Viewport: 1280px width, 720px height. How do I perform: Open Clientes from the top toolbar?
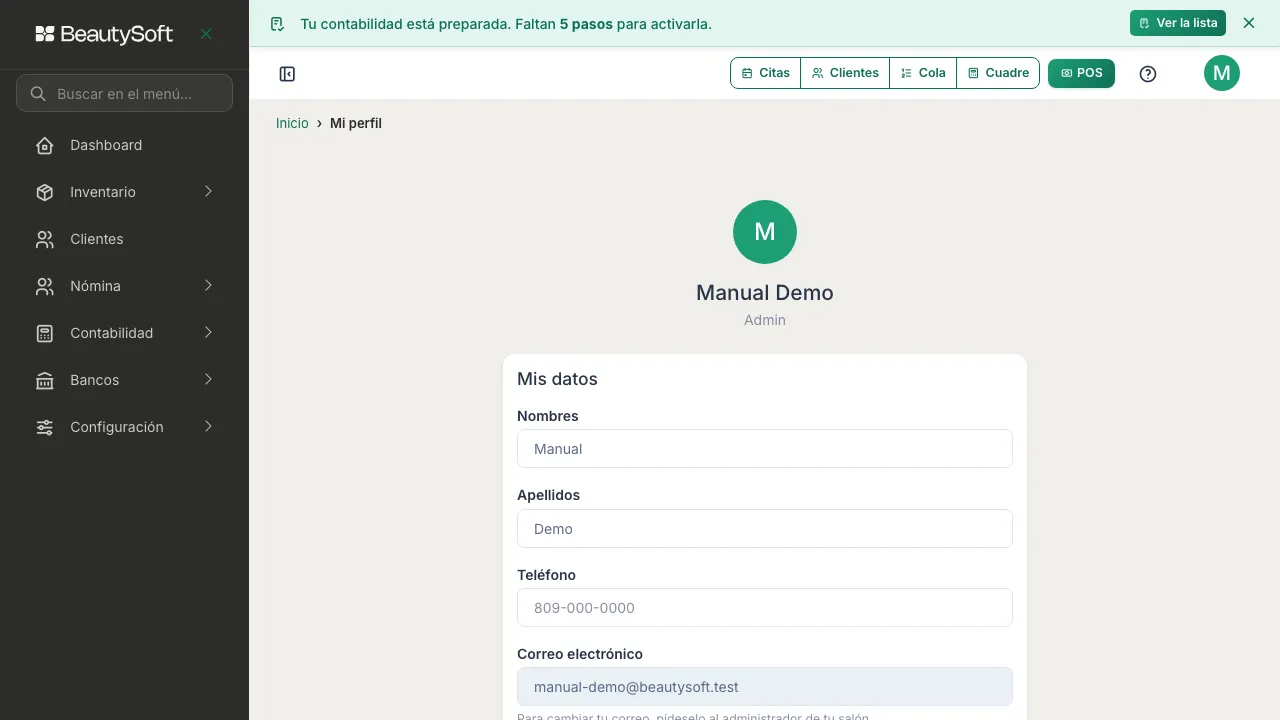tap(845, 73)
